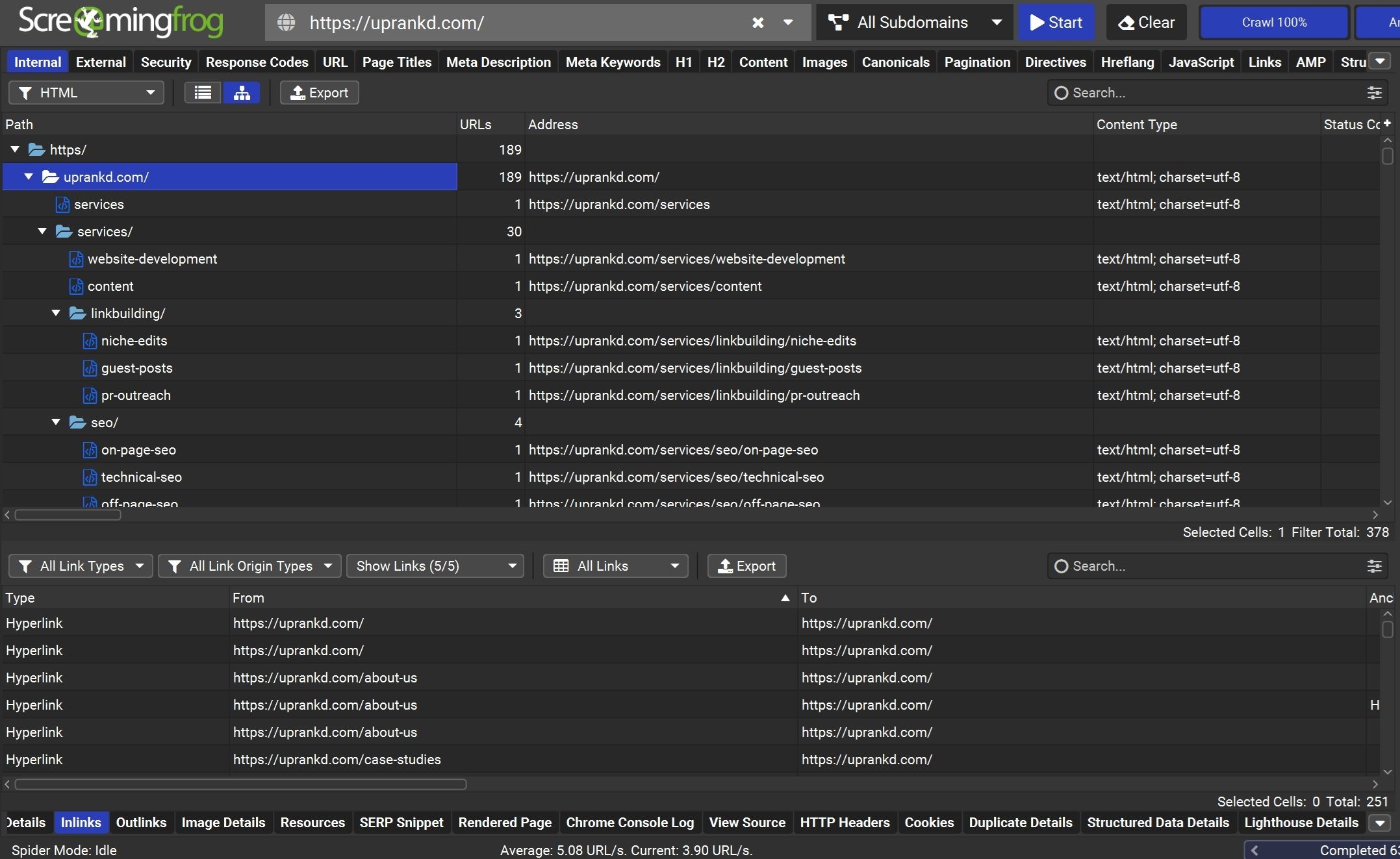Add column with plus icon

[1387, 123]
